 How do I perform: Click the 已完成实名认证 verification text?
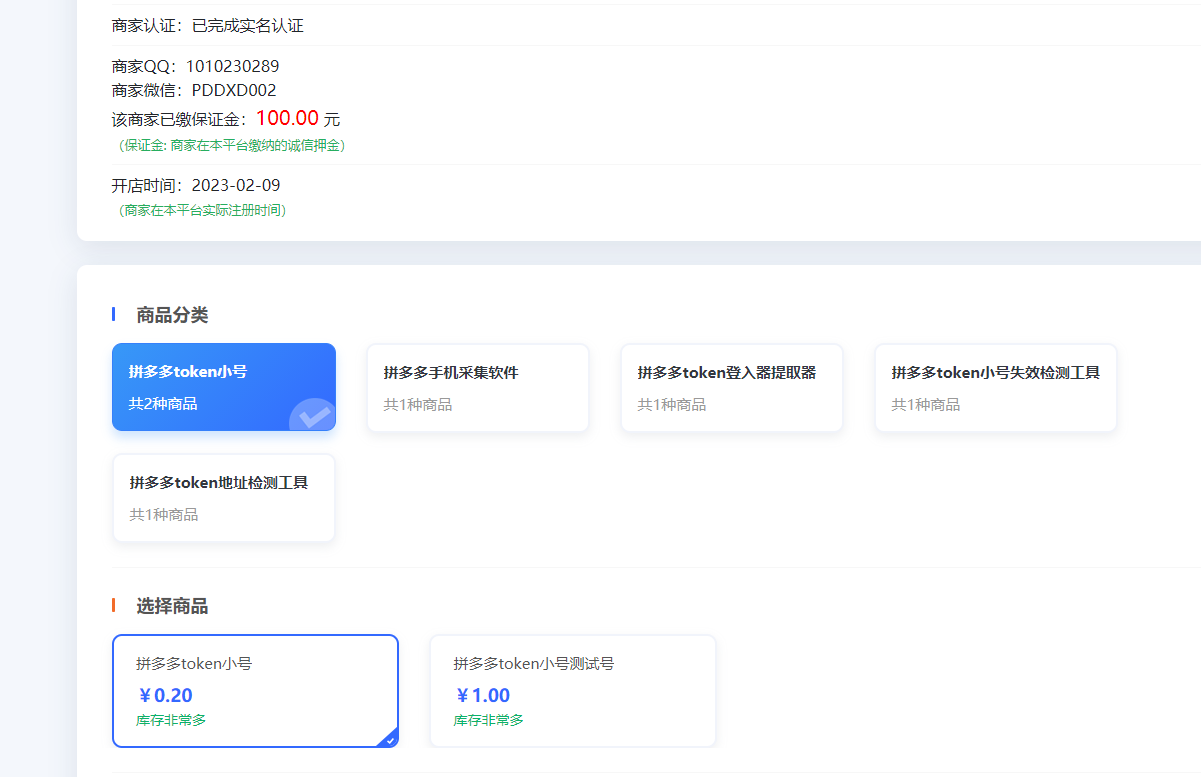pyautogui.click(x=248, y=26)
